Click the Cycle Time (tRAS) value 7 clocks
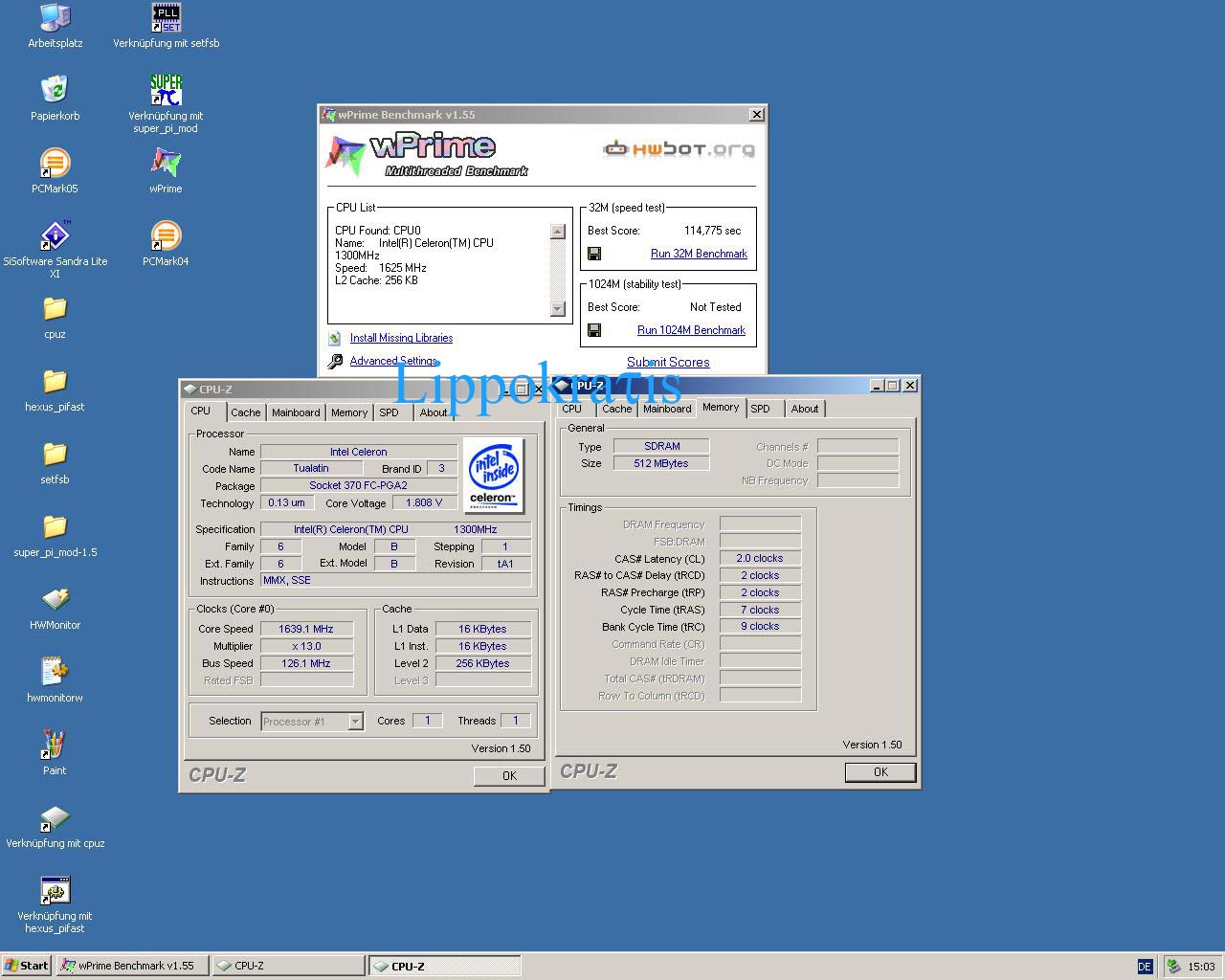The height and width of the screenshot is (980, 1225). pos(760,610)
